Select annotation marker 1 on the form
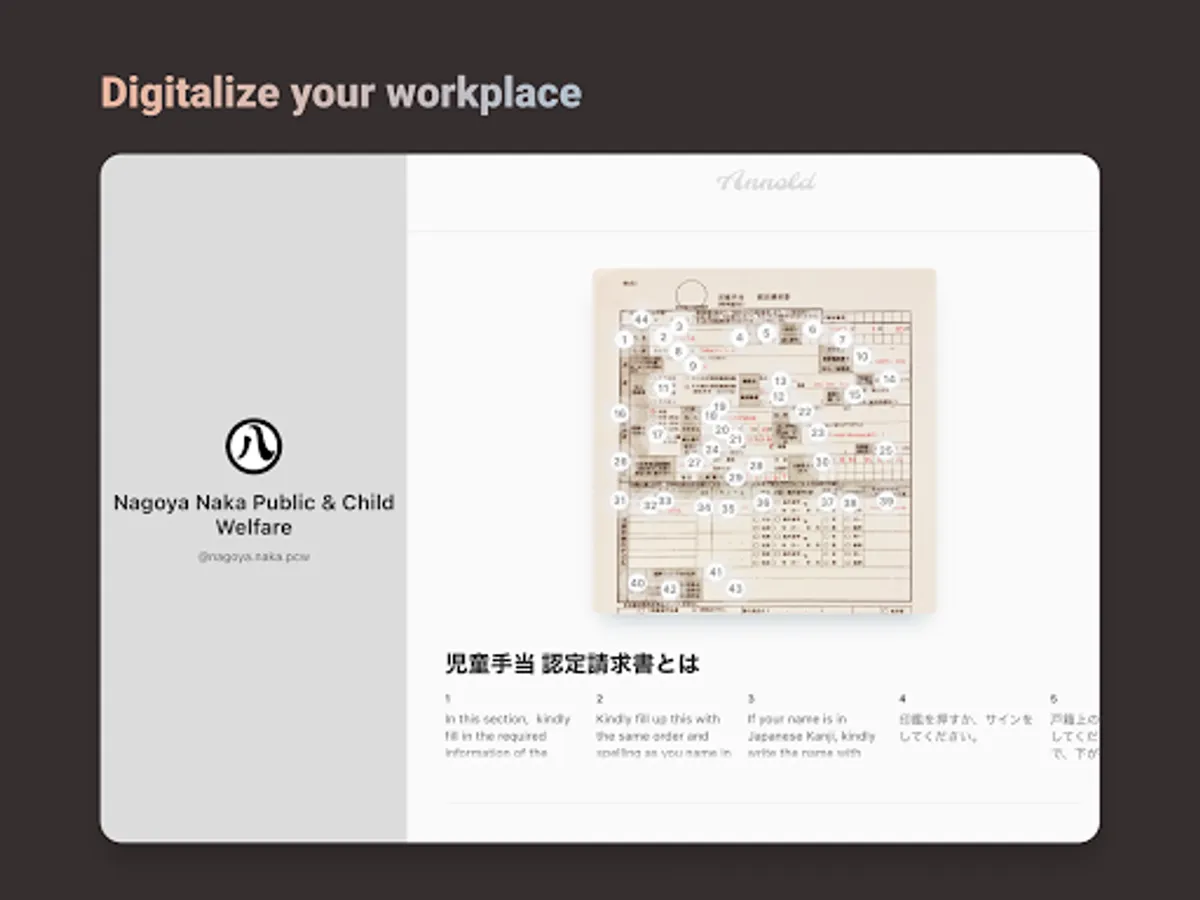 (x=624, y=340)
